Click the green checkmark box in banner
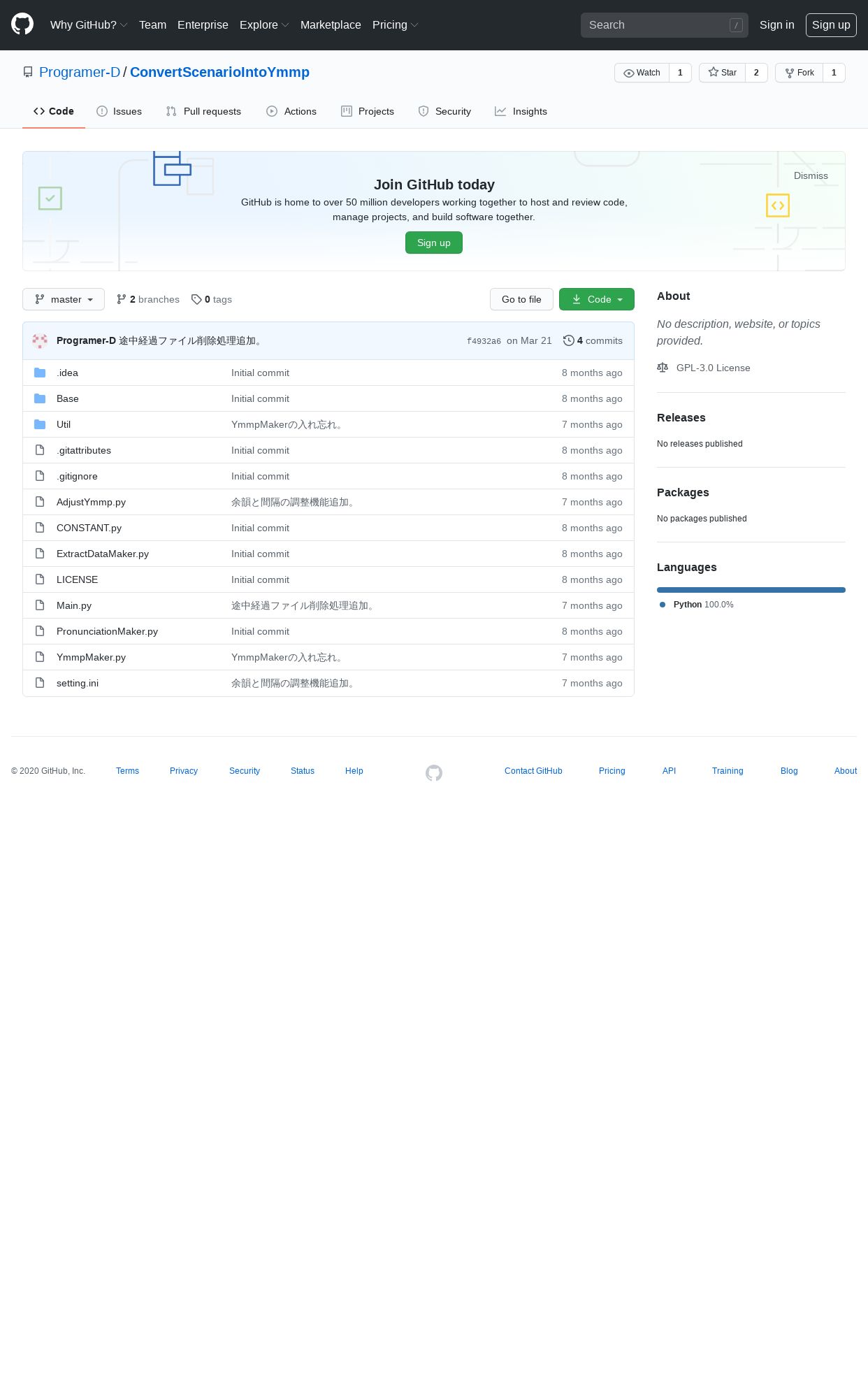Viewport: 868px width, 1398px height. 50,199
